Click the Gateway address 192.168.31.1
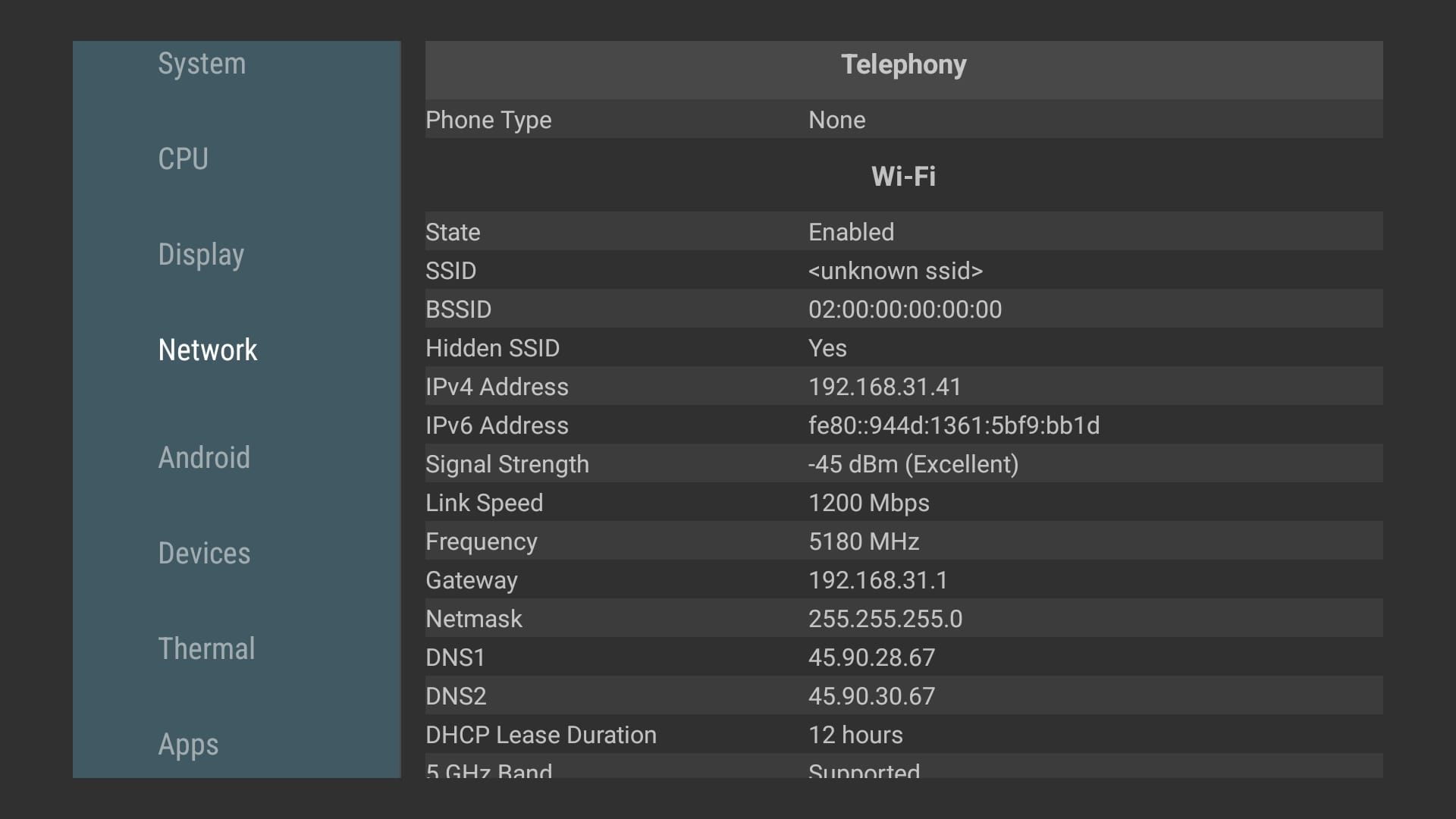The image size is (1456, 819). pos(877,580)
